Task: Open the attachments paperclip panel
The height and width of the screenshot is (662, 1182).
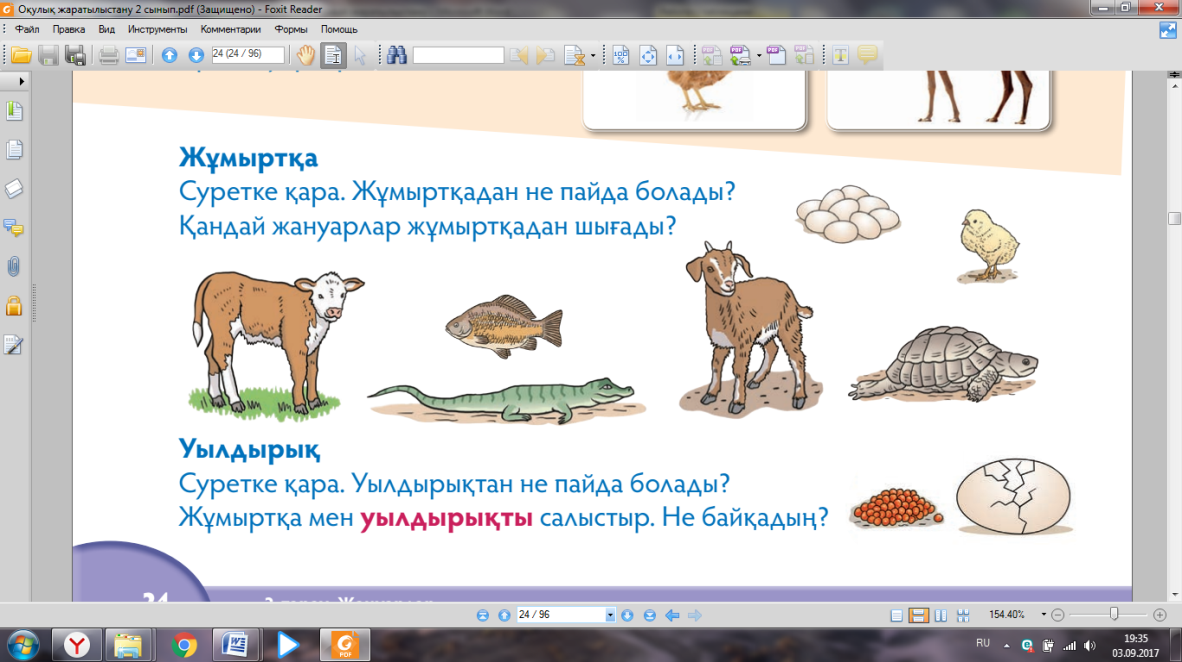Action: pos(14,266)
